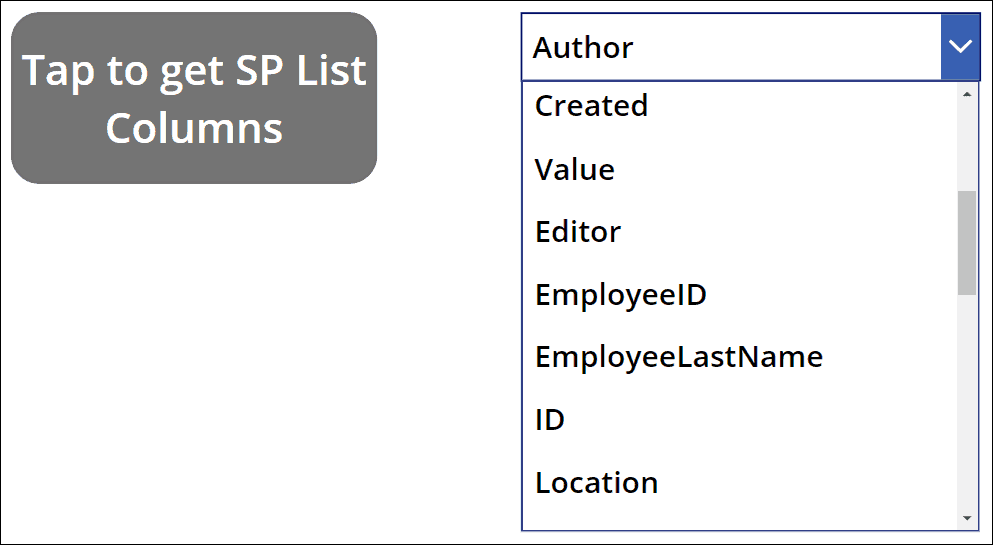The image size is (993, 545).
Task: Choose Value in the dropdown list
Action: pyautogui.click(x=740, y=169)
